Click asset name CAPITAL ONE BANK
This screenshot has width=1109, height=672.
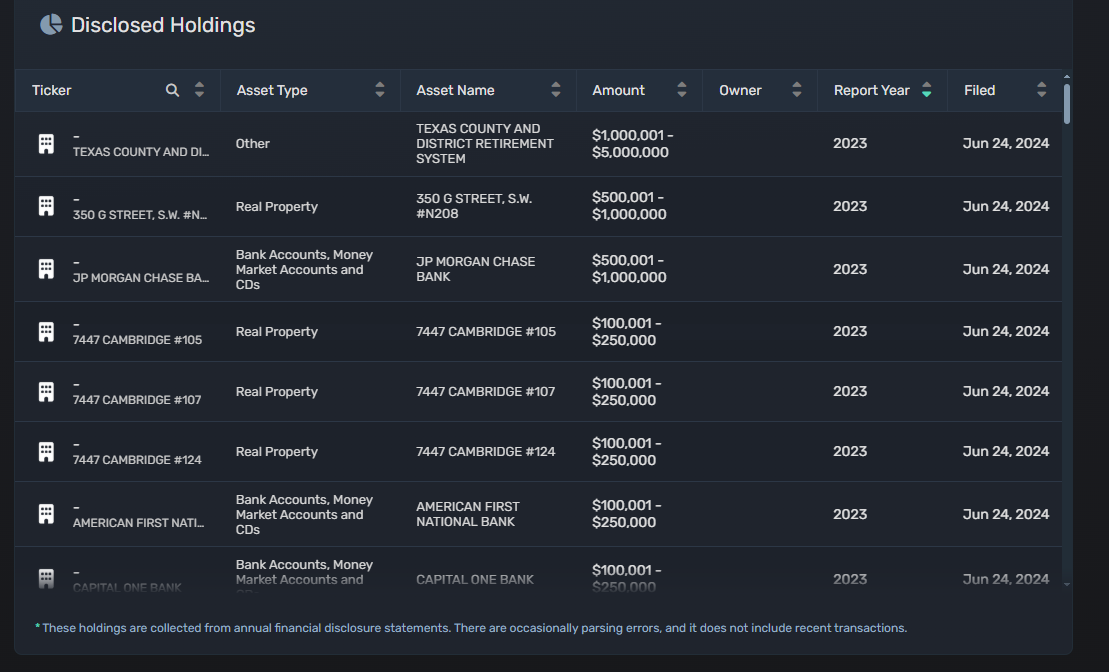click(475, 579)
